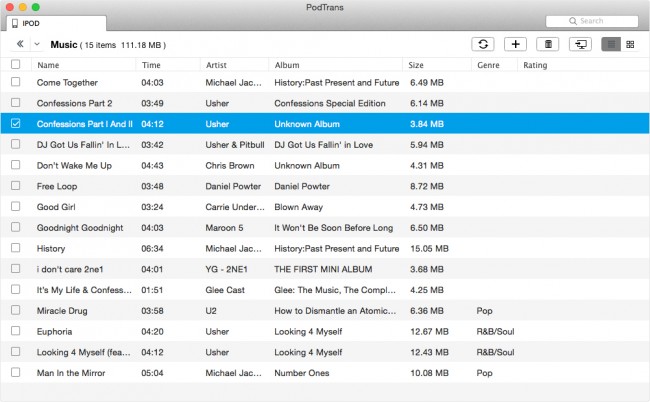This screenshot has width=650, height=402.
Task: Click the trash delete icon
Action: click(x=547, y=44)
